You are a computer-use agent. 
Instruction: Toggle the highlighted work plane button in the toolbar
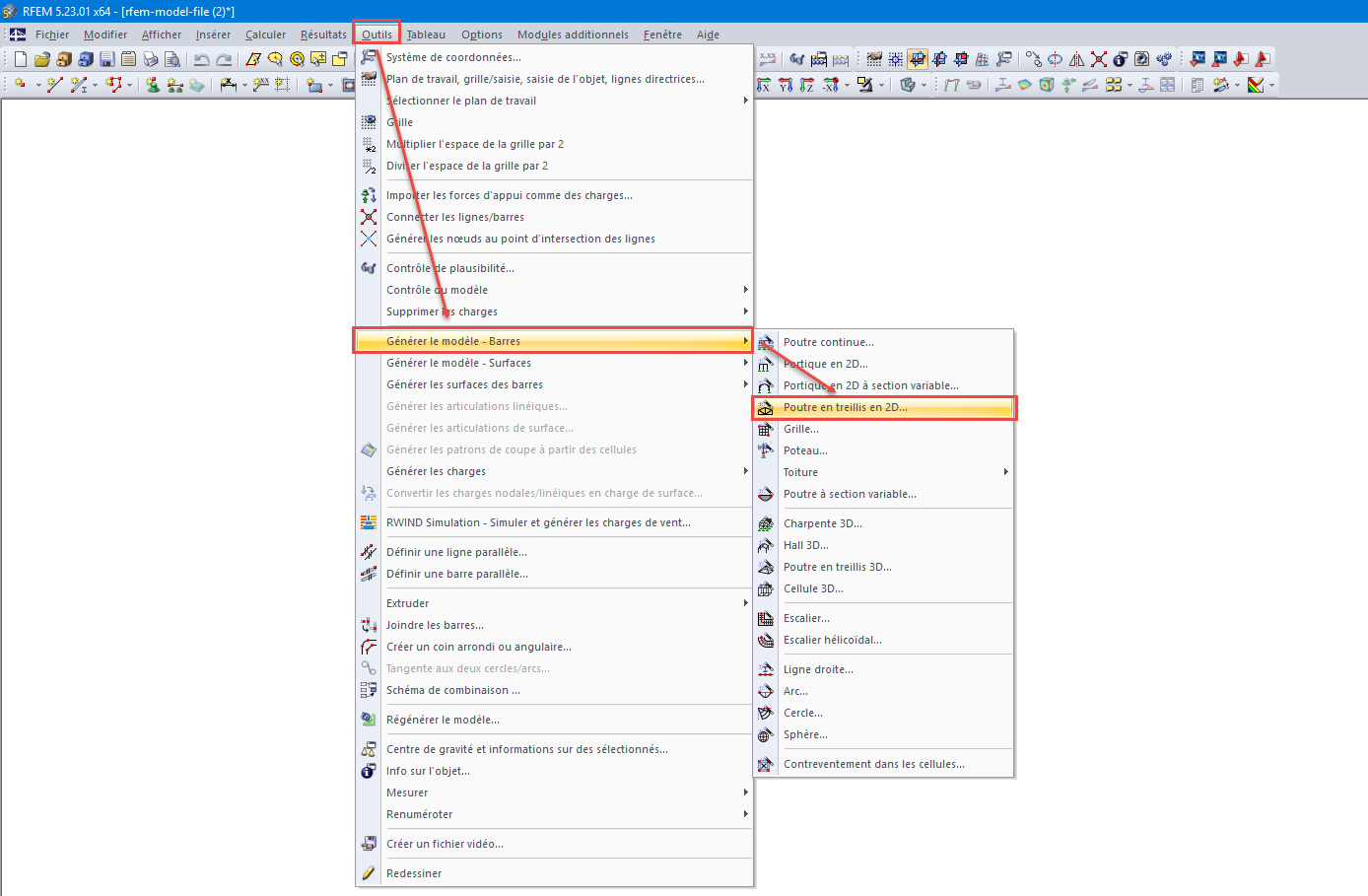point(918,59)
